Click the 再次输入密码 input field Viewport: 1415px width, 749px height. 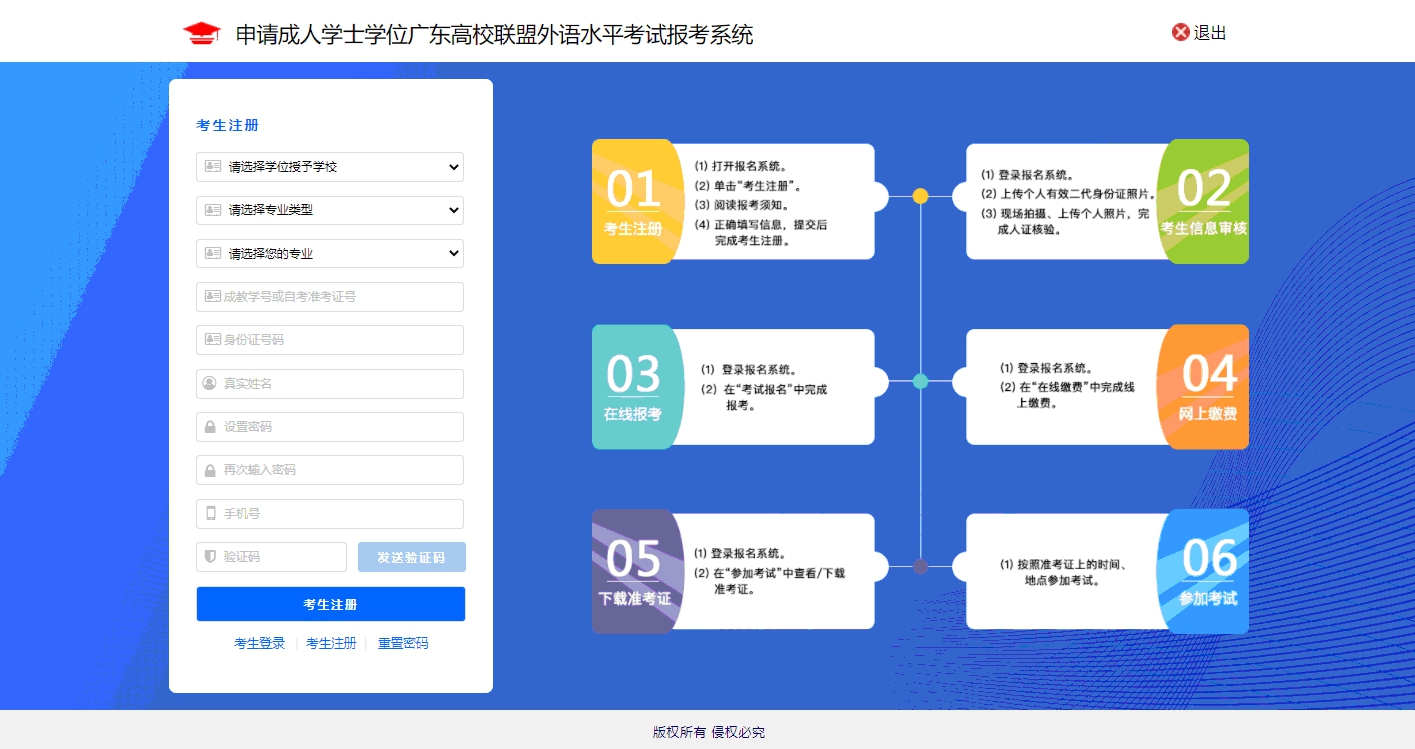330,470
